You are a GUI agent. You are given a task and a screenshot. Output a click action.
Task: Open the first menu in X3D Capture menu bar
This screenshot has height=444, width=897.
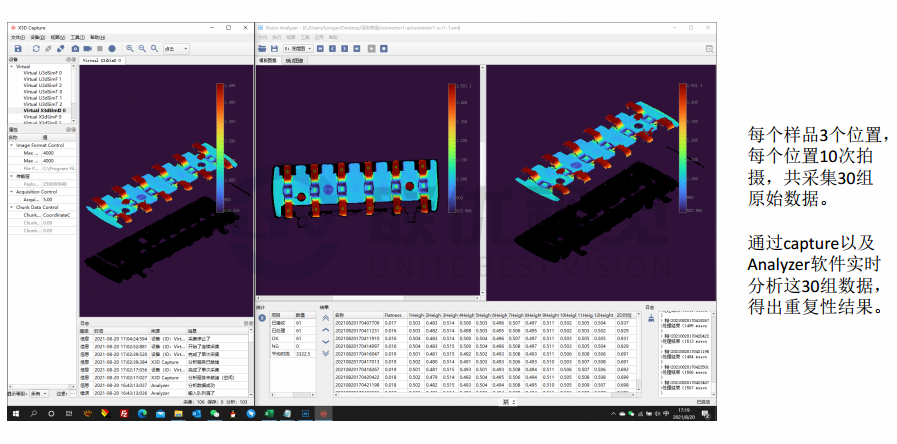(17, 37)
